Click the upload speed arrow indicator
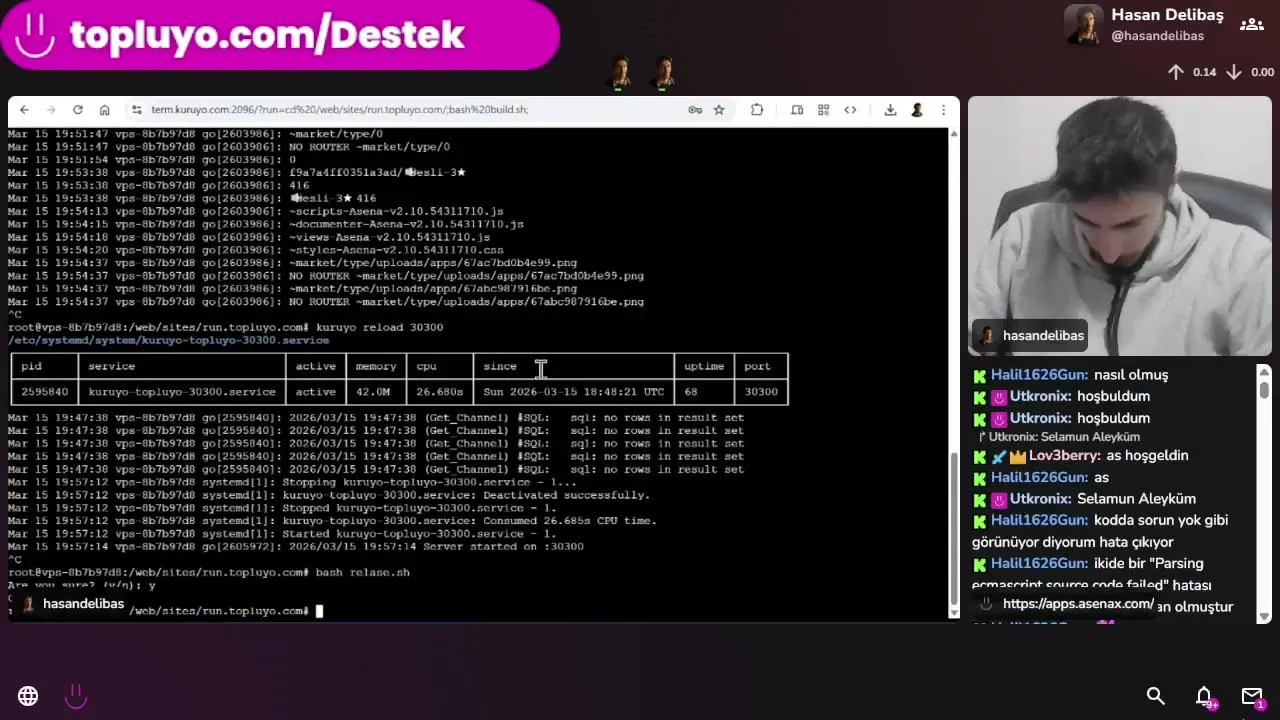The width and height of the screenshot is (1280, 720). 1176,72
